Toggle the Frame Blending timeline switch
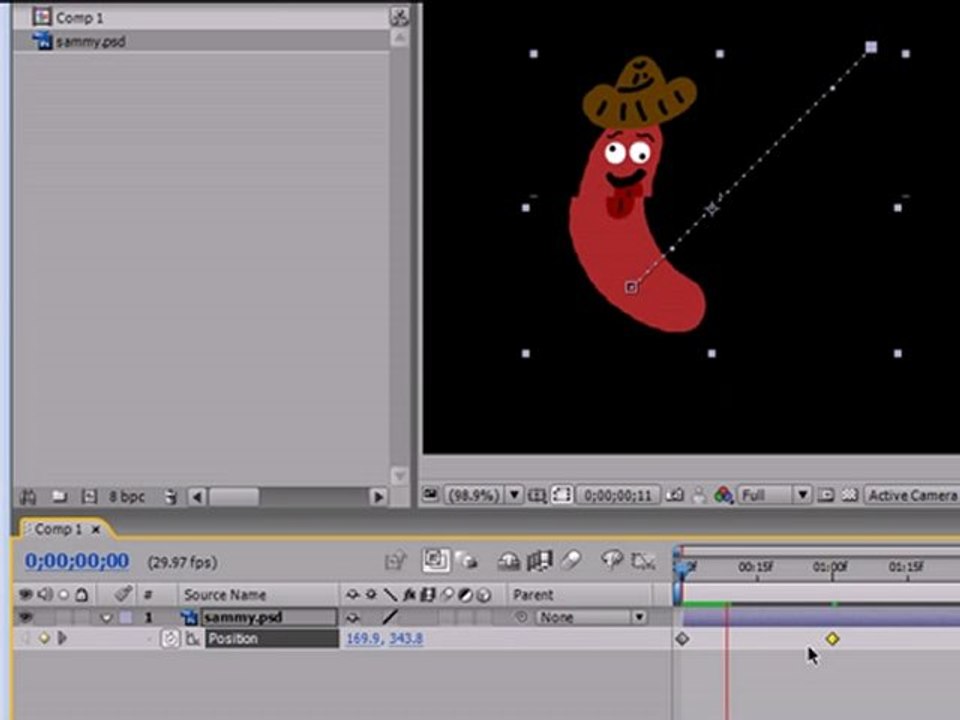Image resolution: width=960 pixels, height=720 pixels. coord(539,560)
